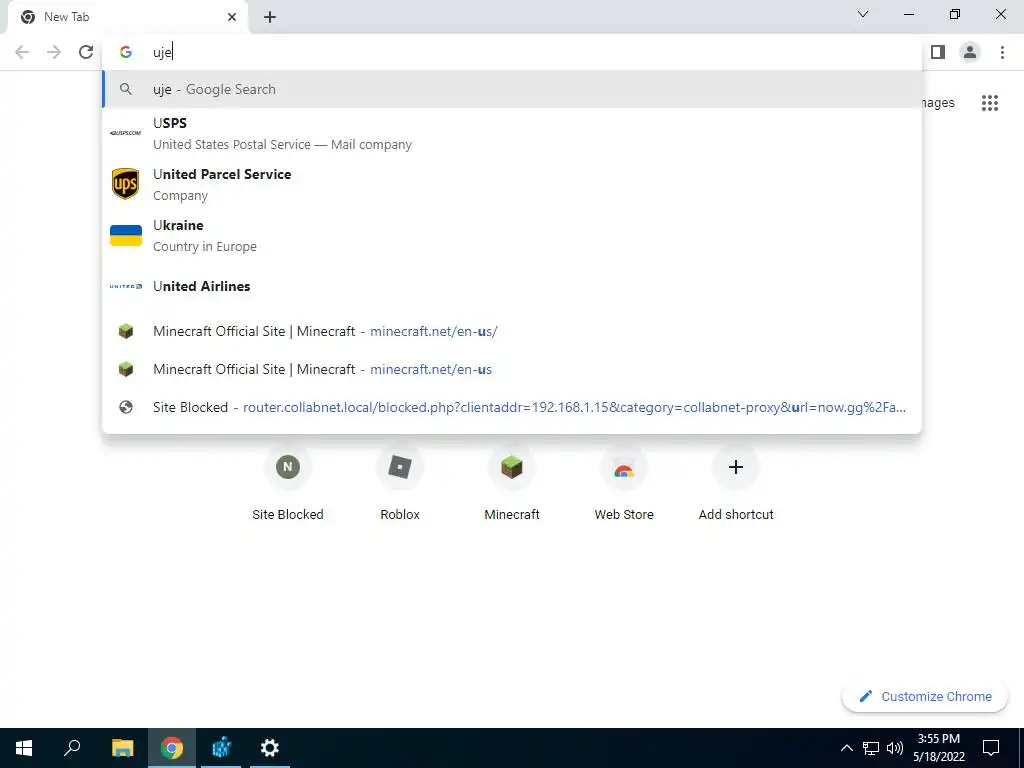This screenshot has height=768, width=1024.
Task: Click the Add shortcut plus tile
Action: [x=736, y=483]
